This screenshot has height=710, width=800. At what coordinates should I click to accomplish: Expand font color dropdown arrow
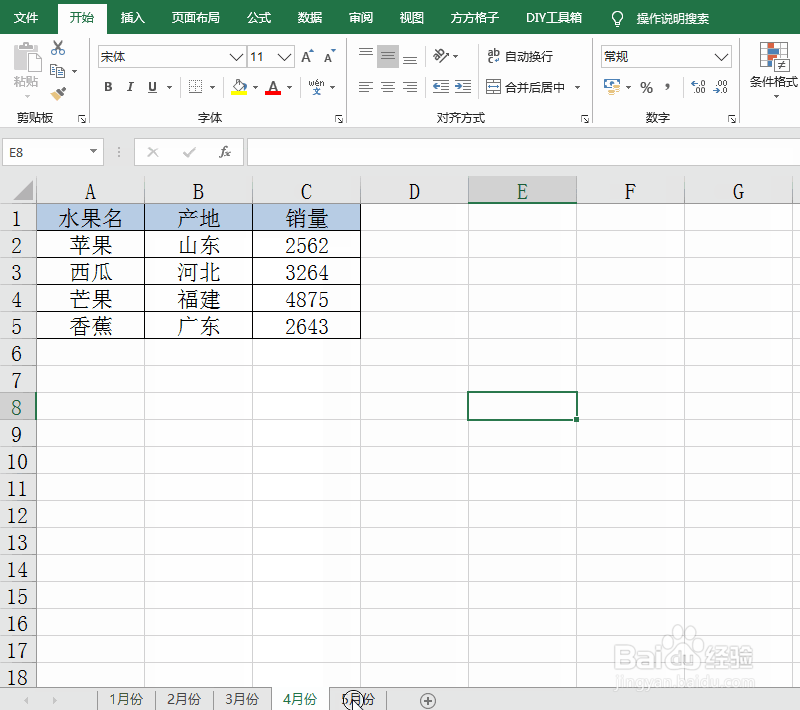click(x=290, y=87)
